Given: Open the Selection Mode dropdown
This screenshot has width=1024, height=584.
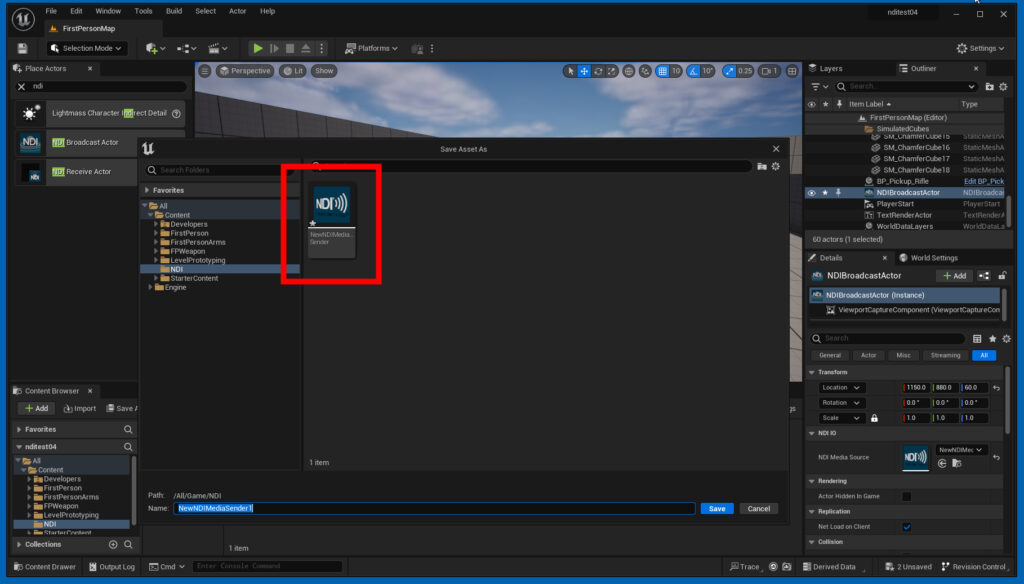Looking at the screenshot, I should click(85, 48).
